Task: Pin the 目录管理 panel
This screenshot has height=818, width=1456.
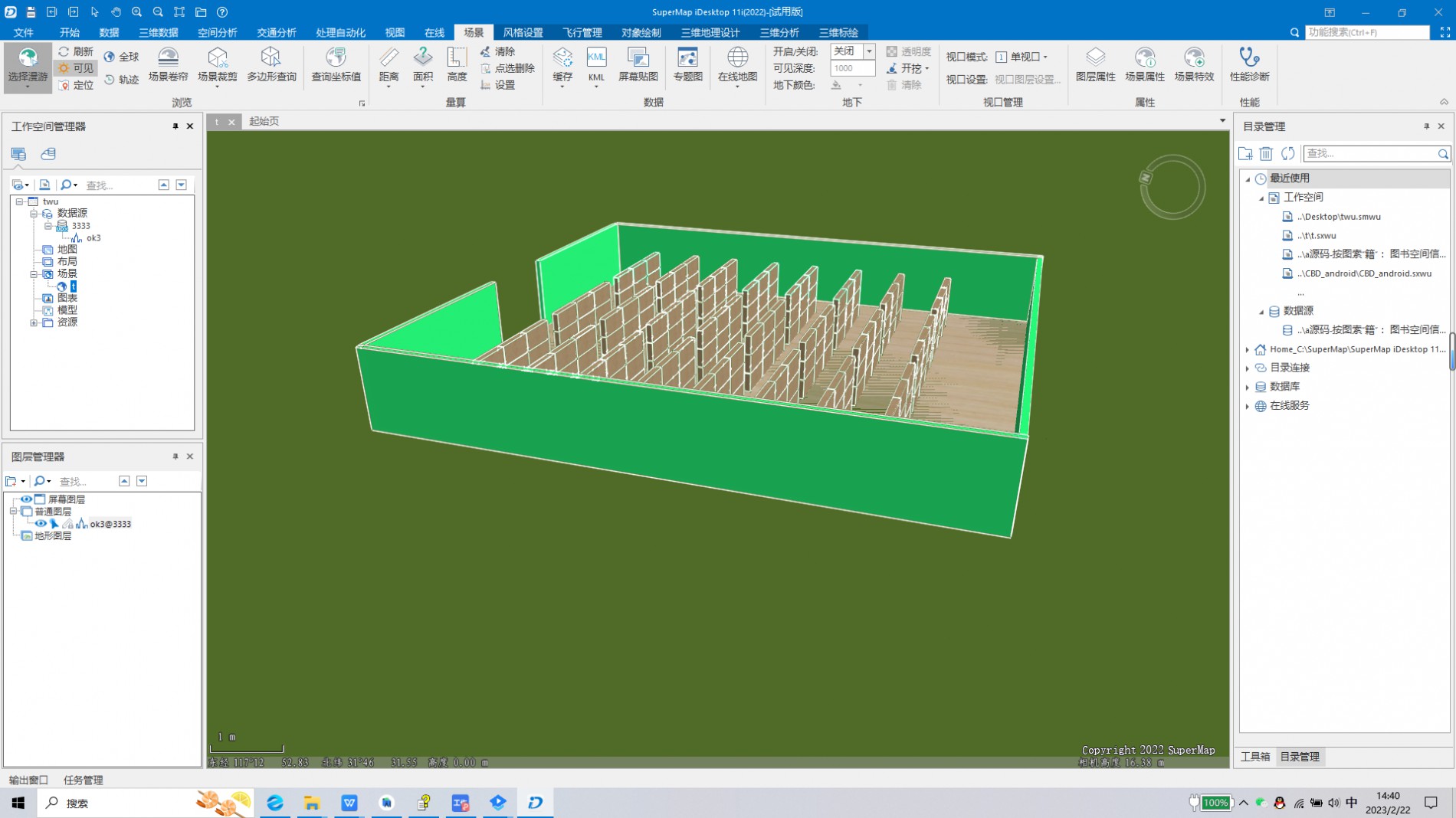Action: click(x=1426, y=126)
